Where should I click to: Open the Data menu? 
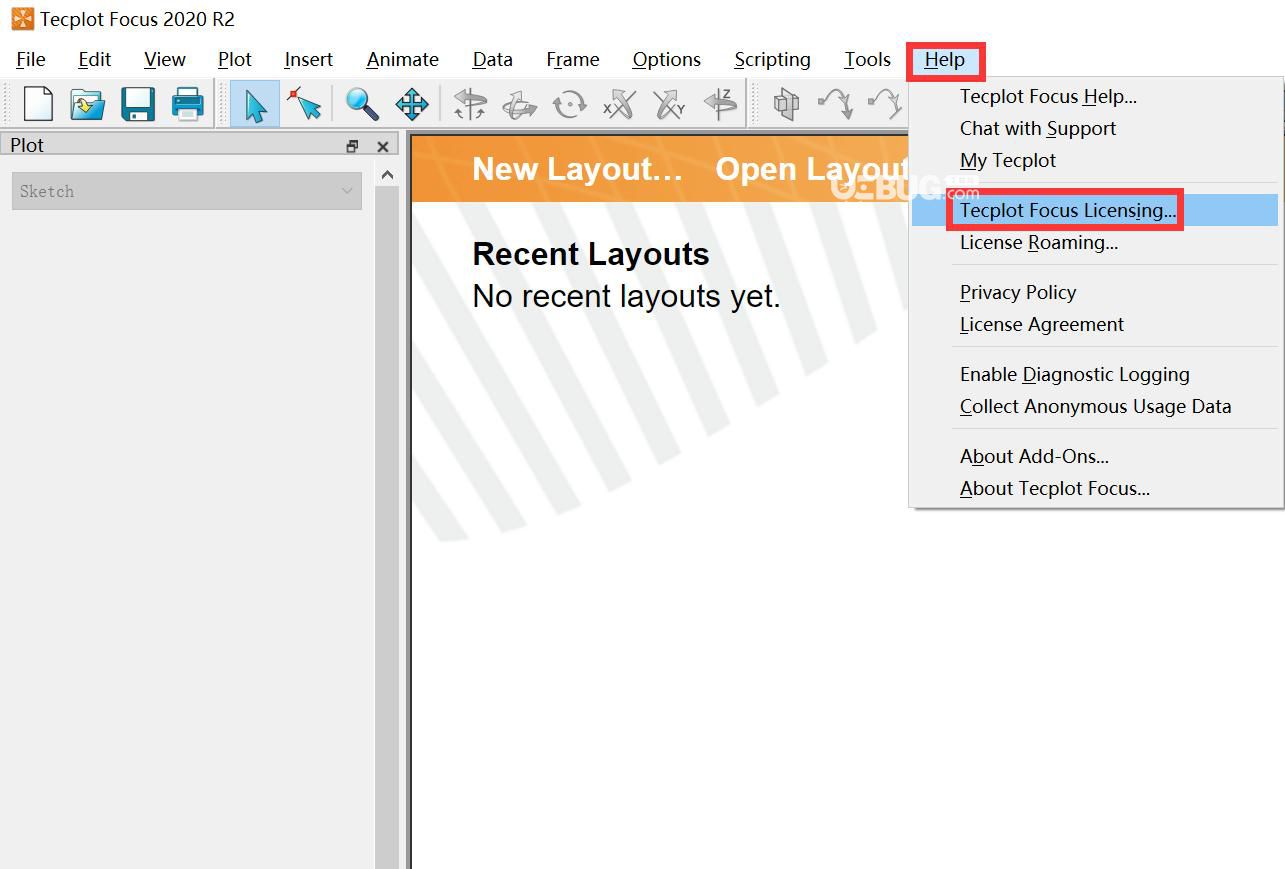(x=493, y=60)
